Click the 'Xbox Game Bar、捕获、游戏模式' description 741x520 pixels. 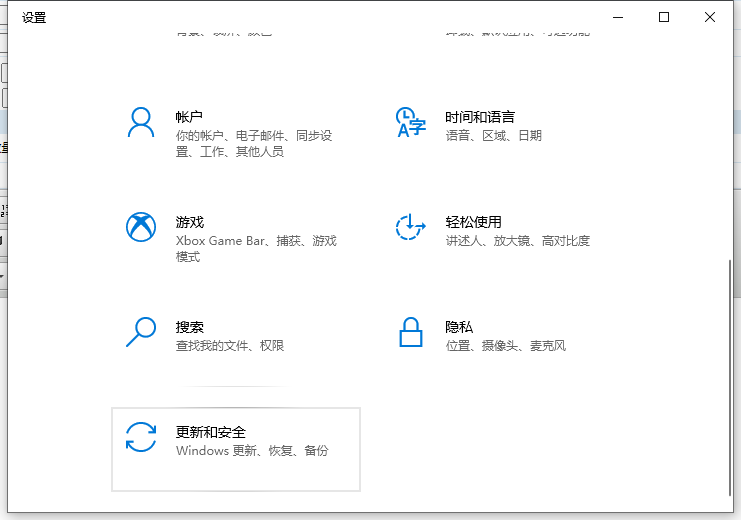pyautogui.click(x=256, y=248)
